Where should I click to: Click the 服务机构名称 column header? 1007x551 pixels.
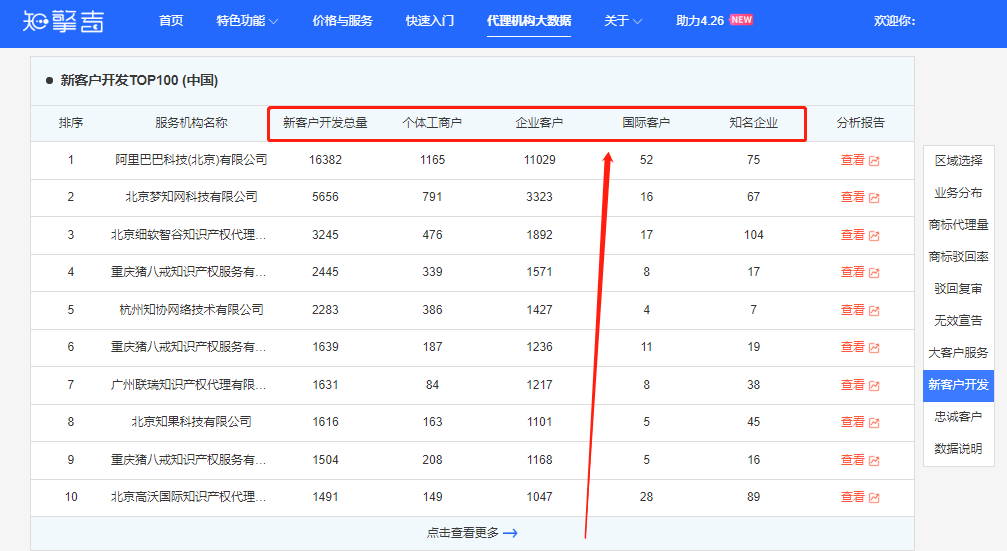191,123
